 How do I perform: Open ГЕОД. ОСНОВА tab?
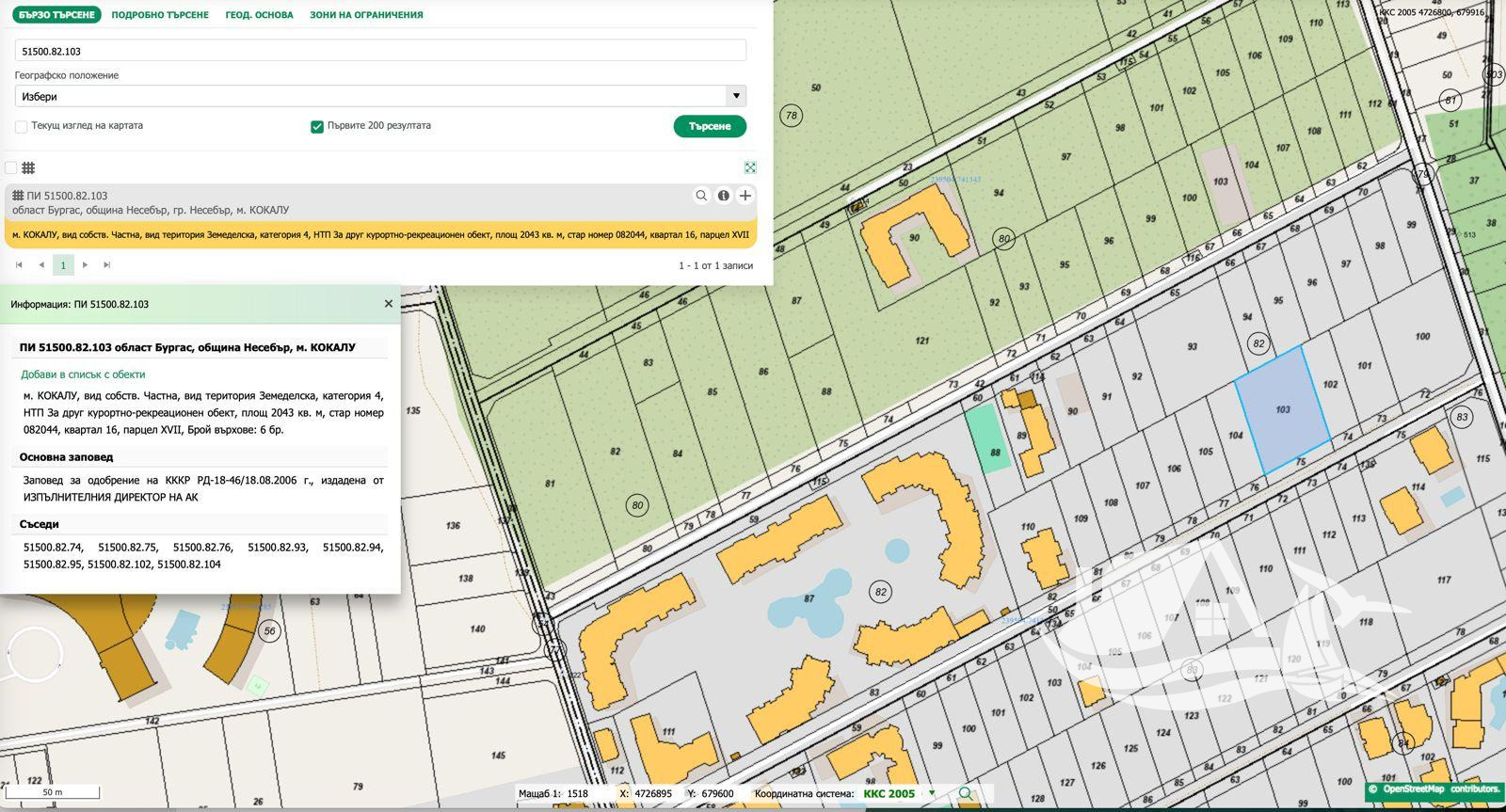coord(259,15)
